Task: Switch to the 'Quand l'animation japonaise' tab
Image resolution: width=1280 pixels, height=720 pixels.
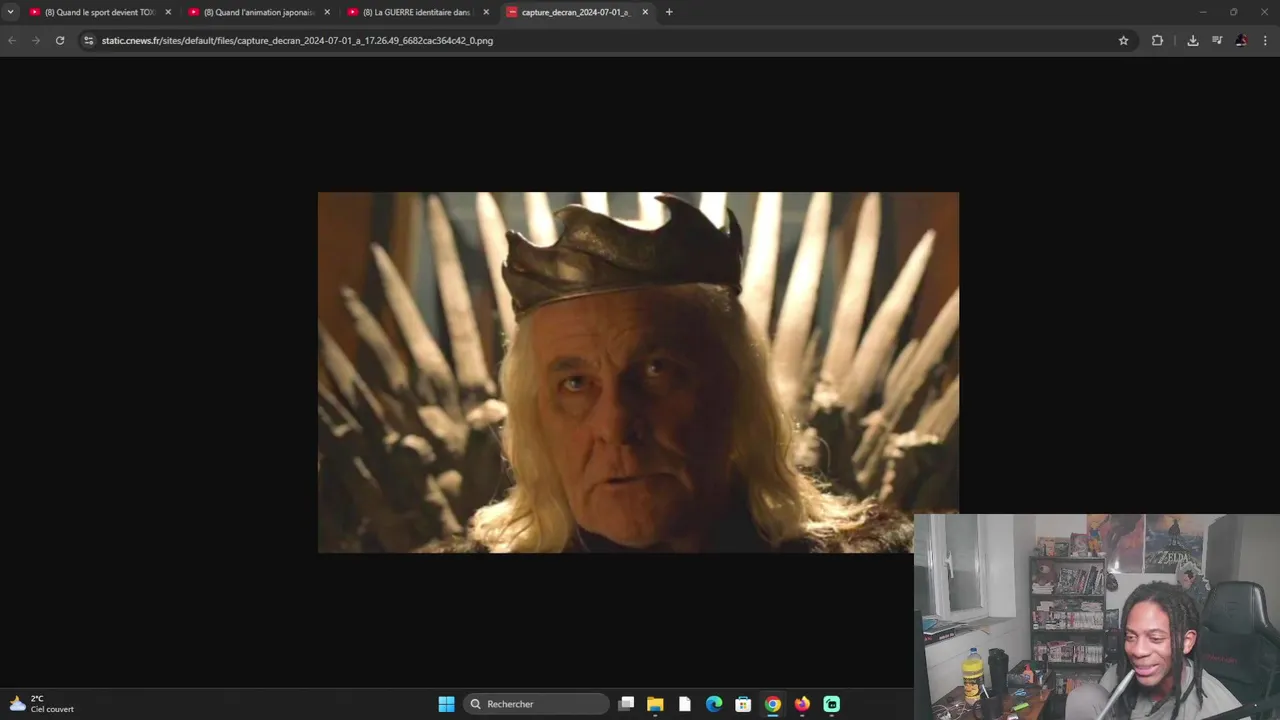Action: pos(259,12)
